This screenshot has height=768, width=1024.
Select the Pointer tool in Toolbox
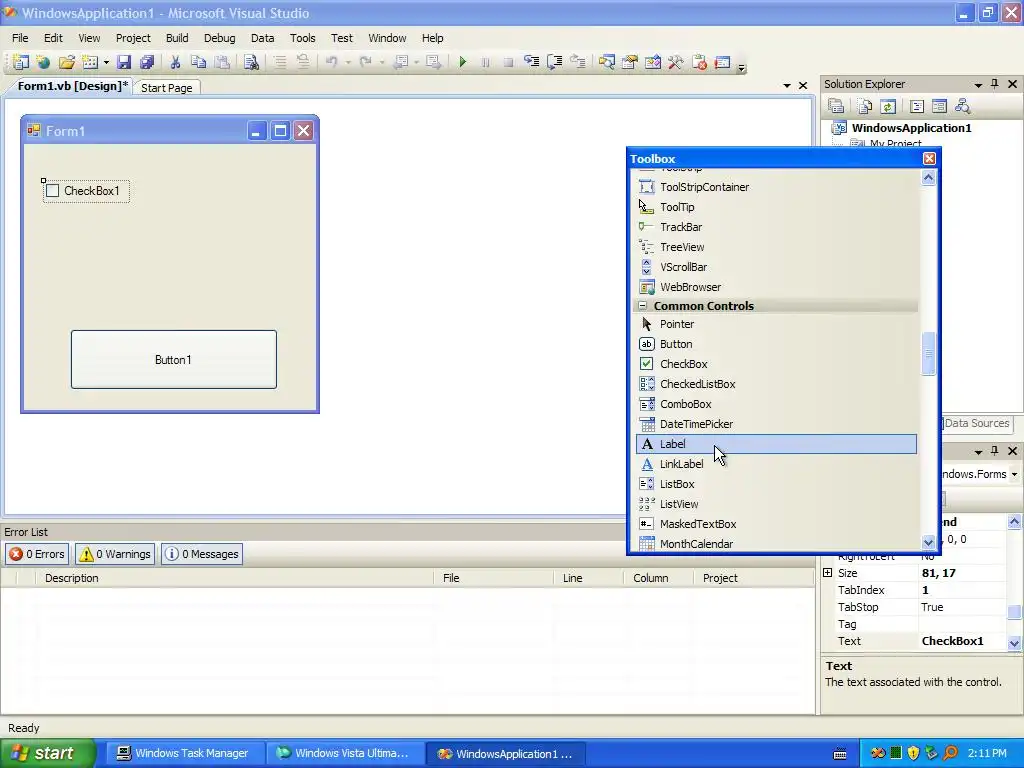click(776, 324)
